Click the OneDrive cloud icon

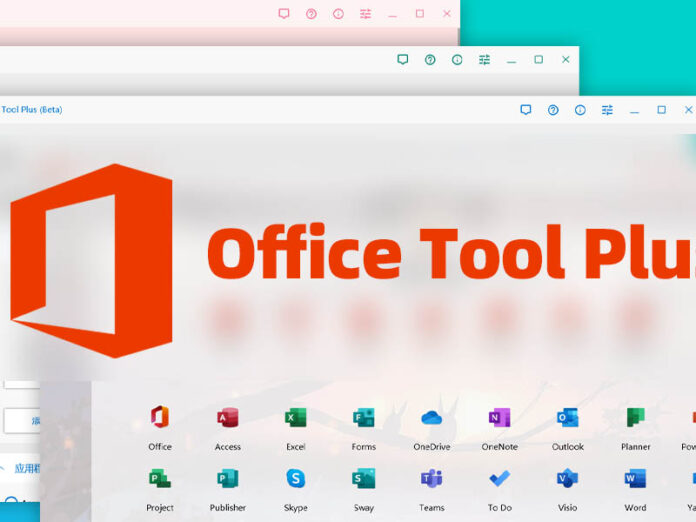click(431, 418)
